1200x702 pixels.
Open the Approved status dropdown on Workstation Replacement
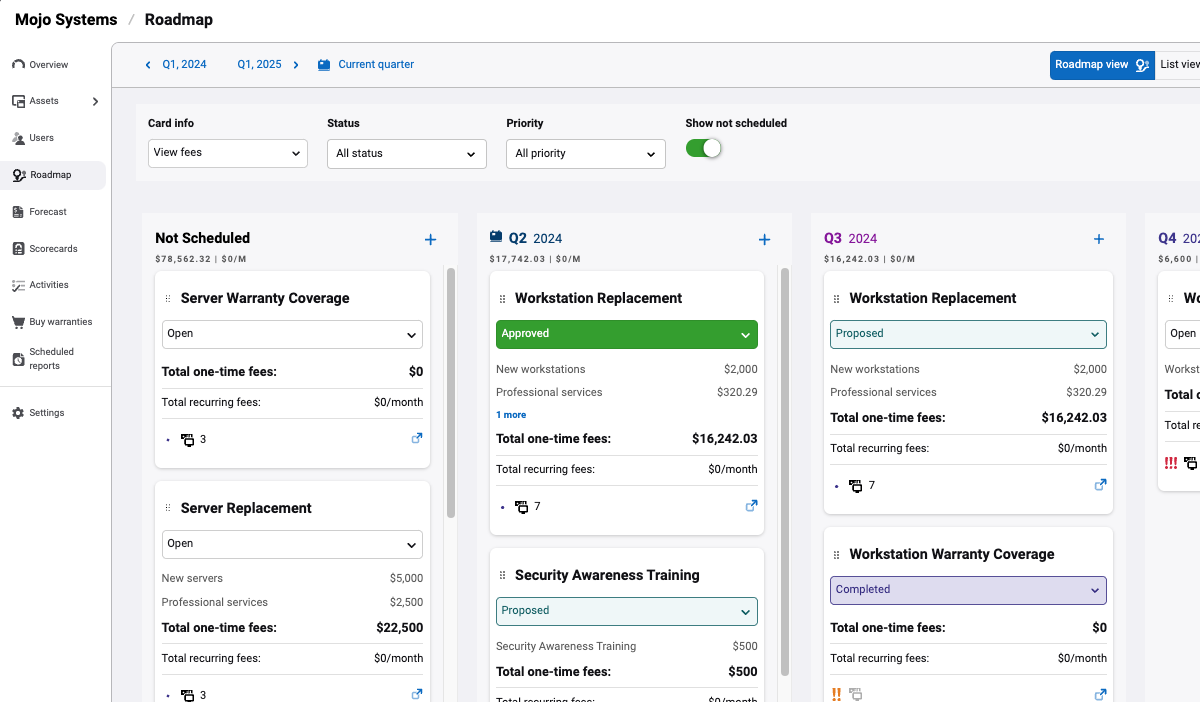click(x=626, y=333)
